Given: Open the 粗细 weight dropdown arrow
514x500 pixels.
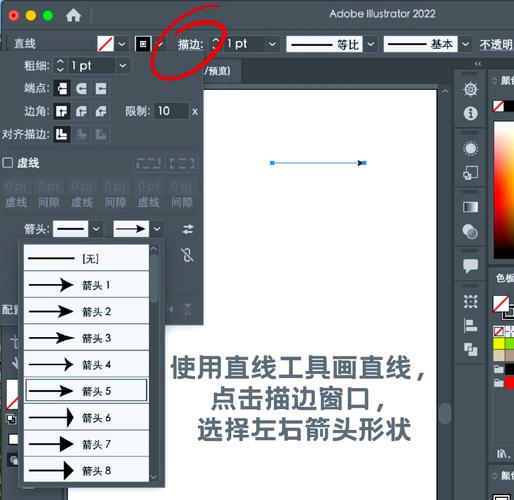Looking at the screenshot, I should pyautogui.click(x=123, y=66).
